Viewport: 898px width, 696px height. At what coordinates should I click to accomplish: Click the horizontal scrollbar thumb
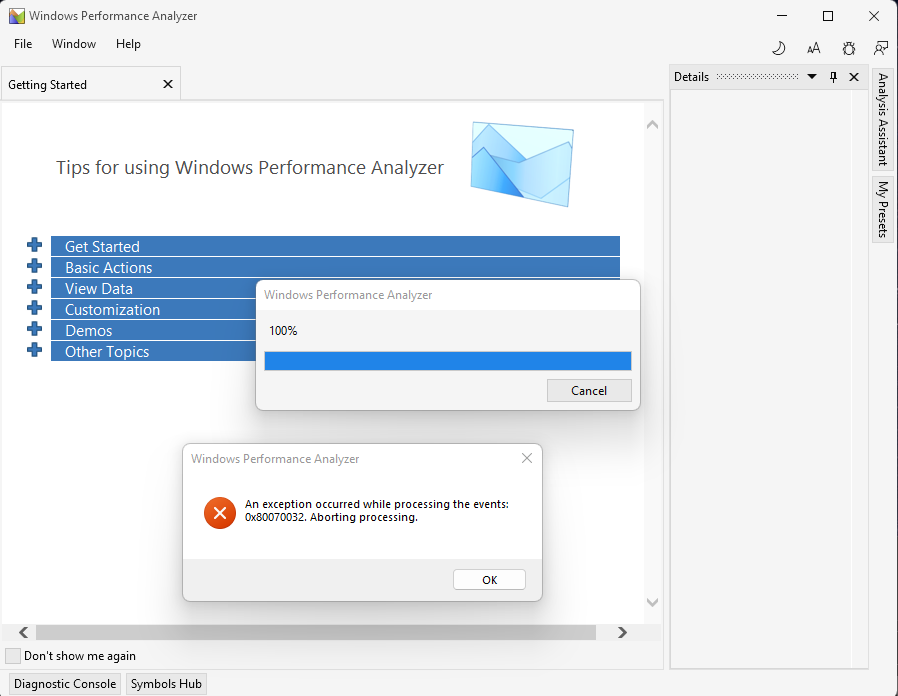(316, 632)
